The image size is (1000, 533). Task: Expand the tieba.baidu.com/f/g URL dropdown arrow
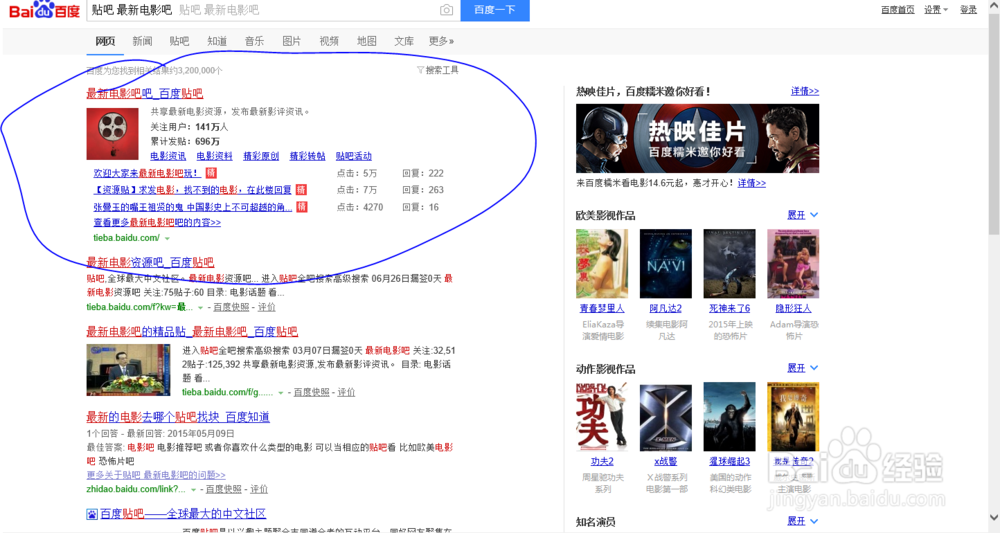(x=281, y=393)
